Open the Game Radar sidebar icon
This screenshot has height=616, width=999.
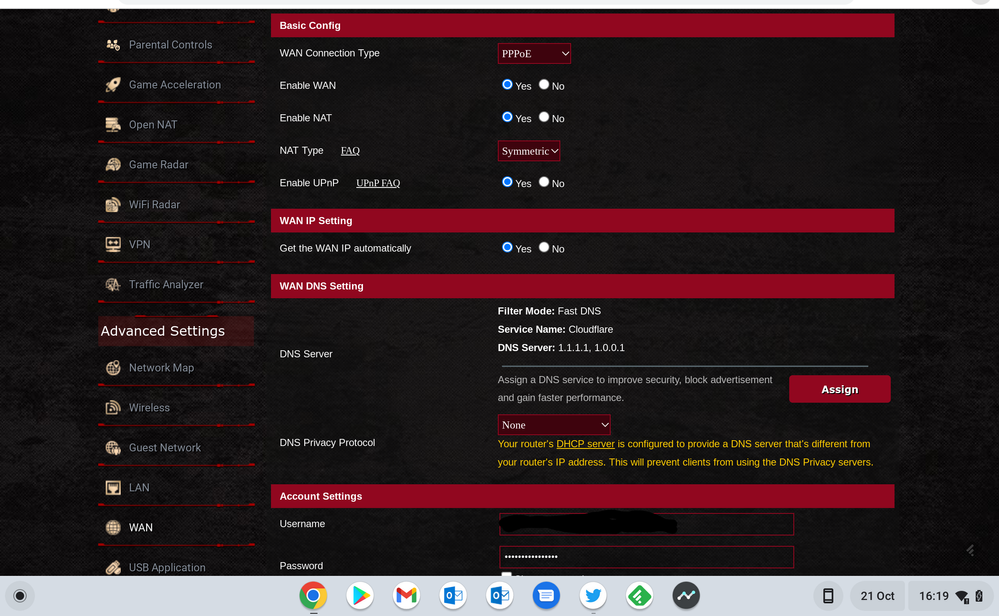click(113, 165)
